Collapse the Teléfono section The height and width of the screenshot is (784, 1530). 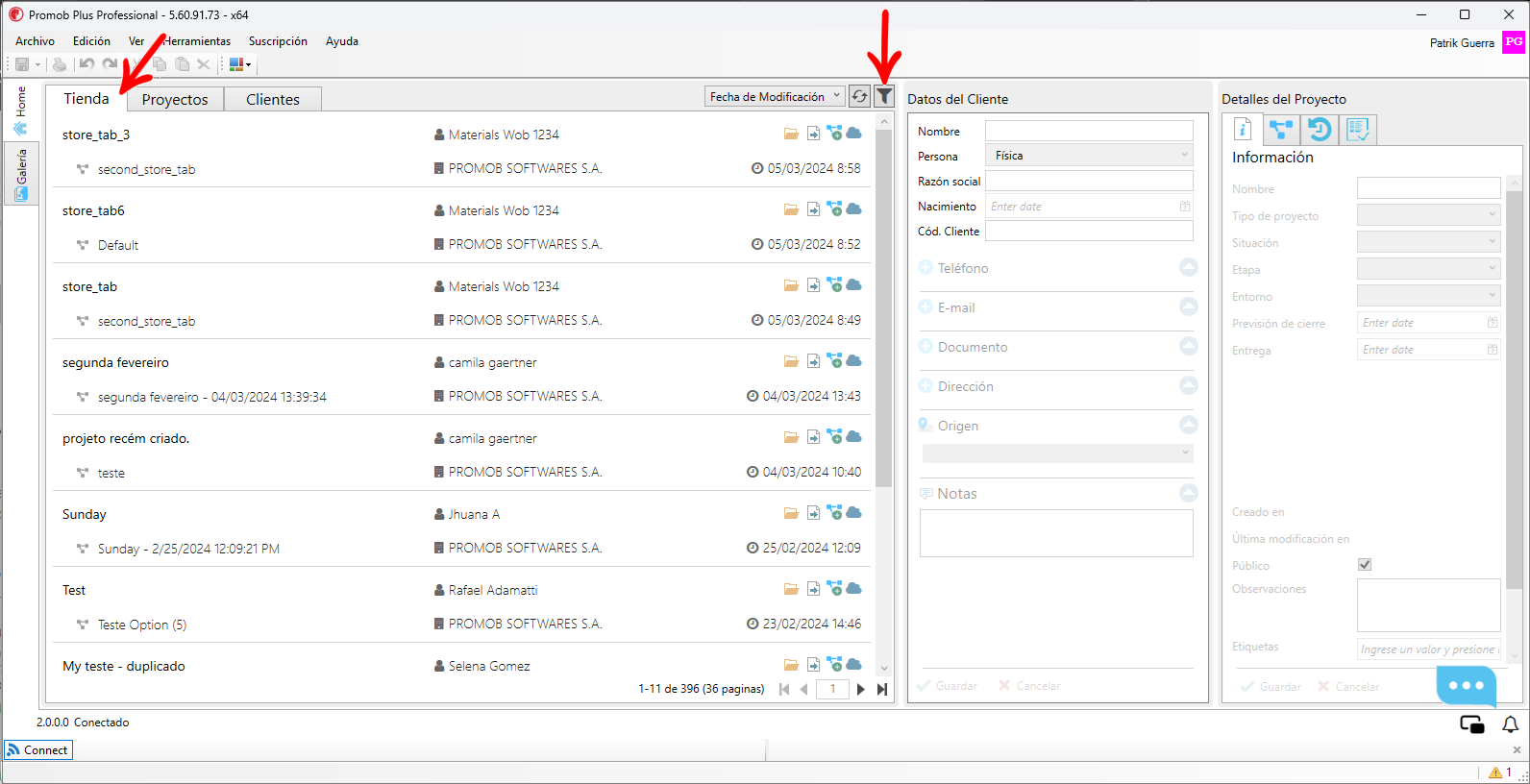point(1189,267)
